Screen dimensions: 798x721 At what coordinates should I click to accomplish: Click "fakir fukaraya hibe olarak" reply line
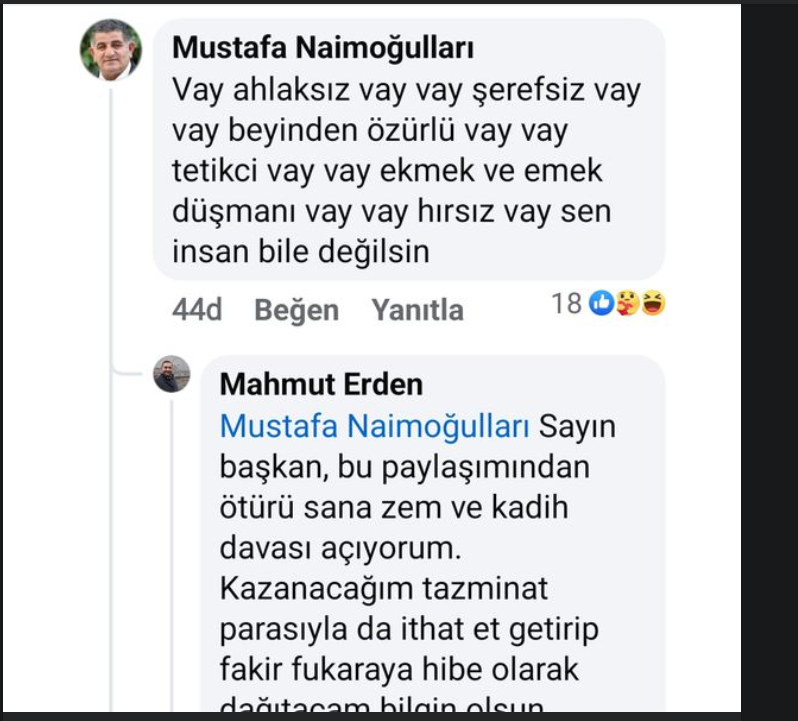pyautogui.click(x=399, y=667)
